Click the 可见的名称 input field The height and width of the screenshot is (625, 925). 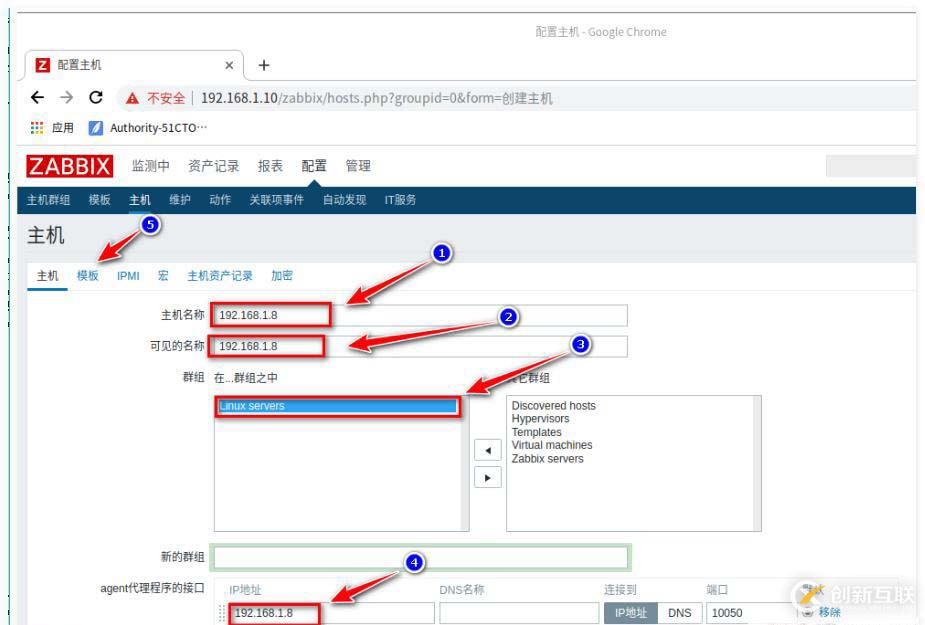coord(420,346)
